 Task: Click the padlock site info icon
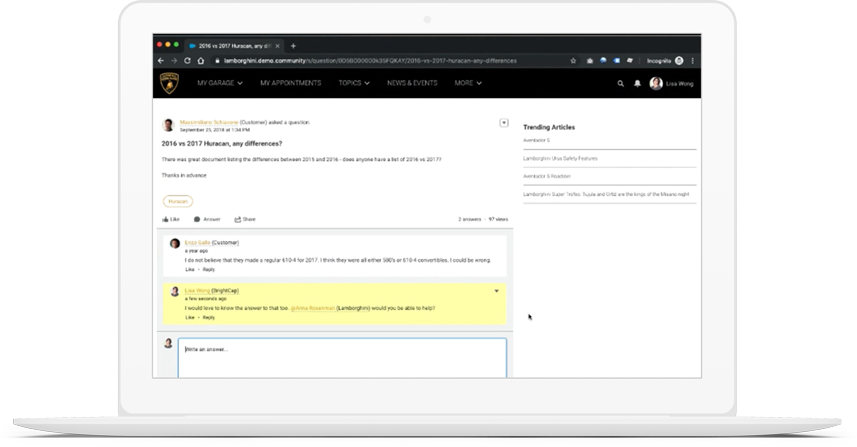217,61
